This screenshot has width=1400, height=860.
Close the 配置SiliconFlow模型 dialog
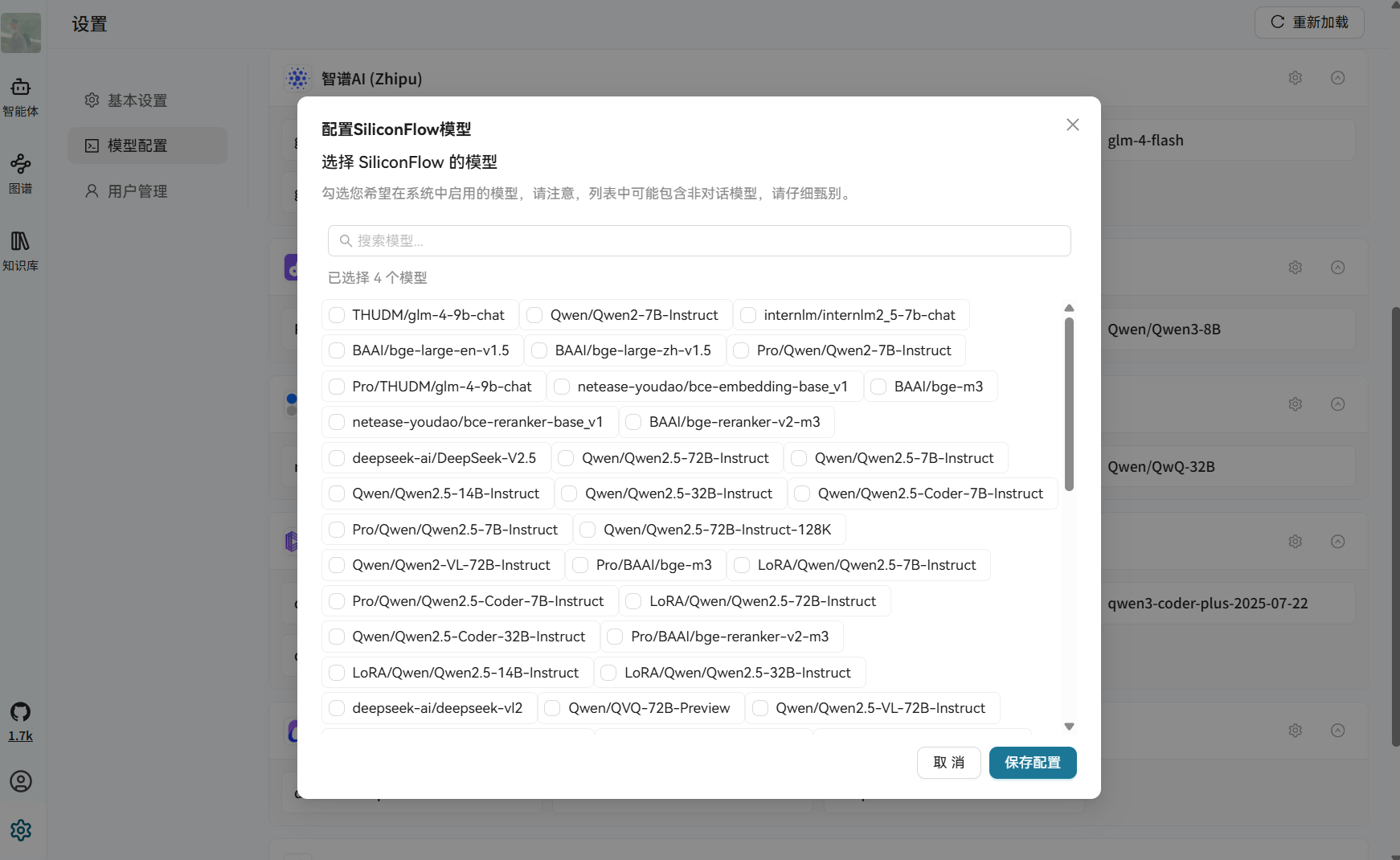pyautogui.click(x=1073, y=125)
